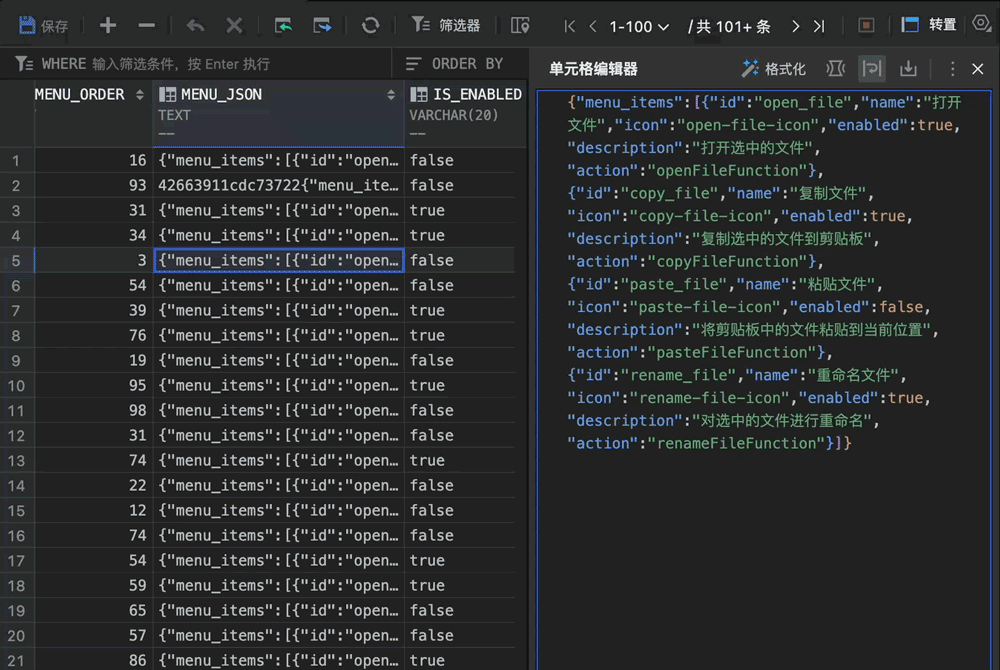The width and height of the screenshot is (1000, 670).
Task: Click the undo arrow icon
Action: [x=195, y=25]
